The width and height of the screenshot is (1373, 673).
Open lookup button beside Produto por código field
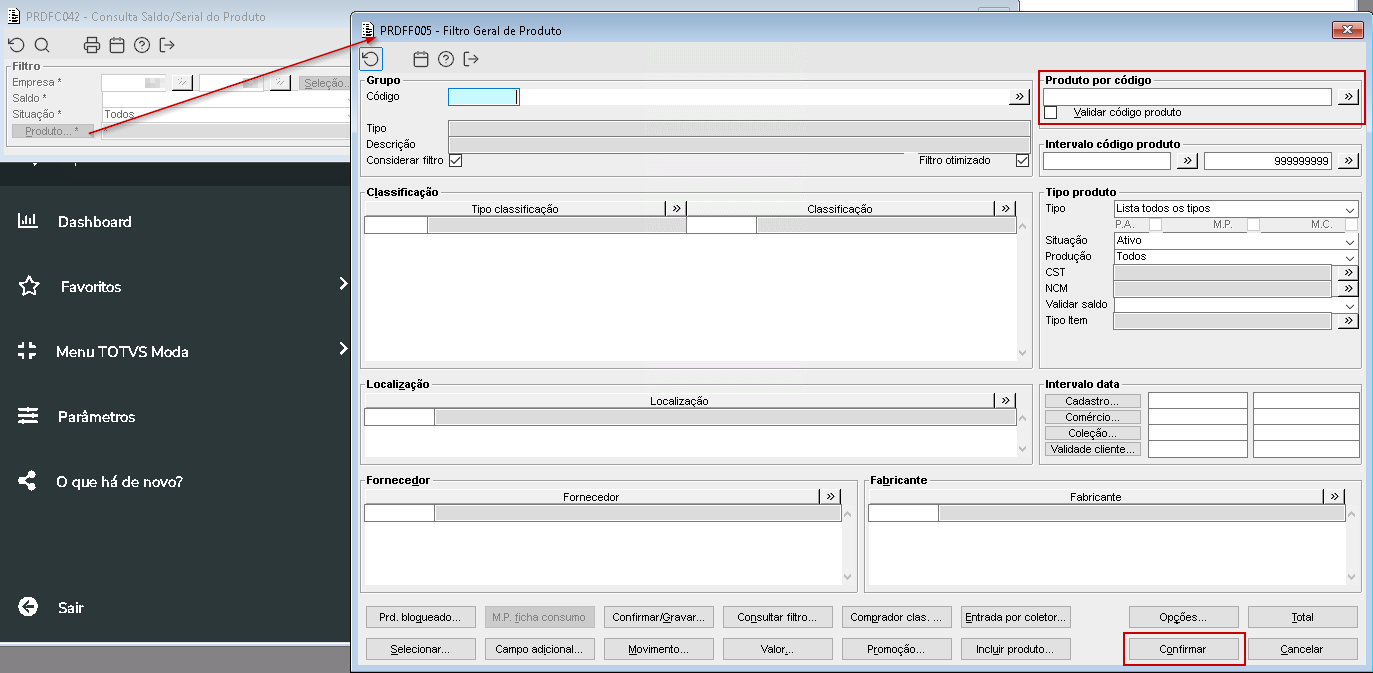(x=1348, y=97)
